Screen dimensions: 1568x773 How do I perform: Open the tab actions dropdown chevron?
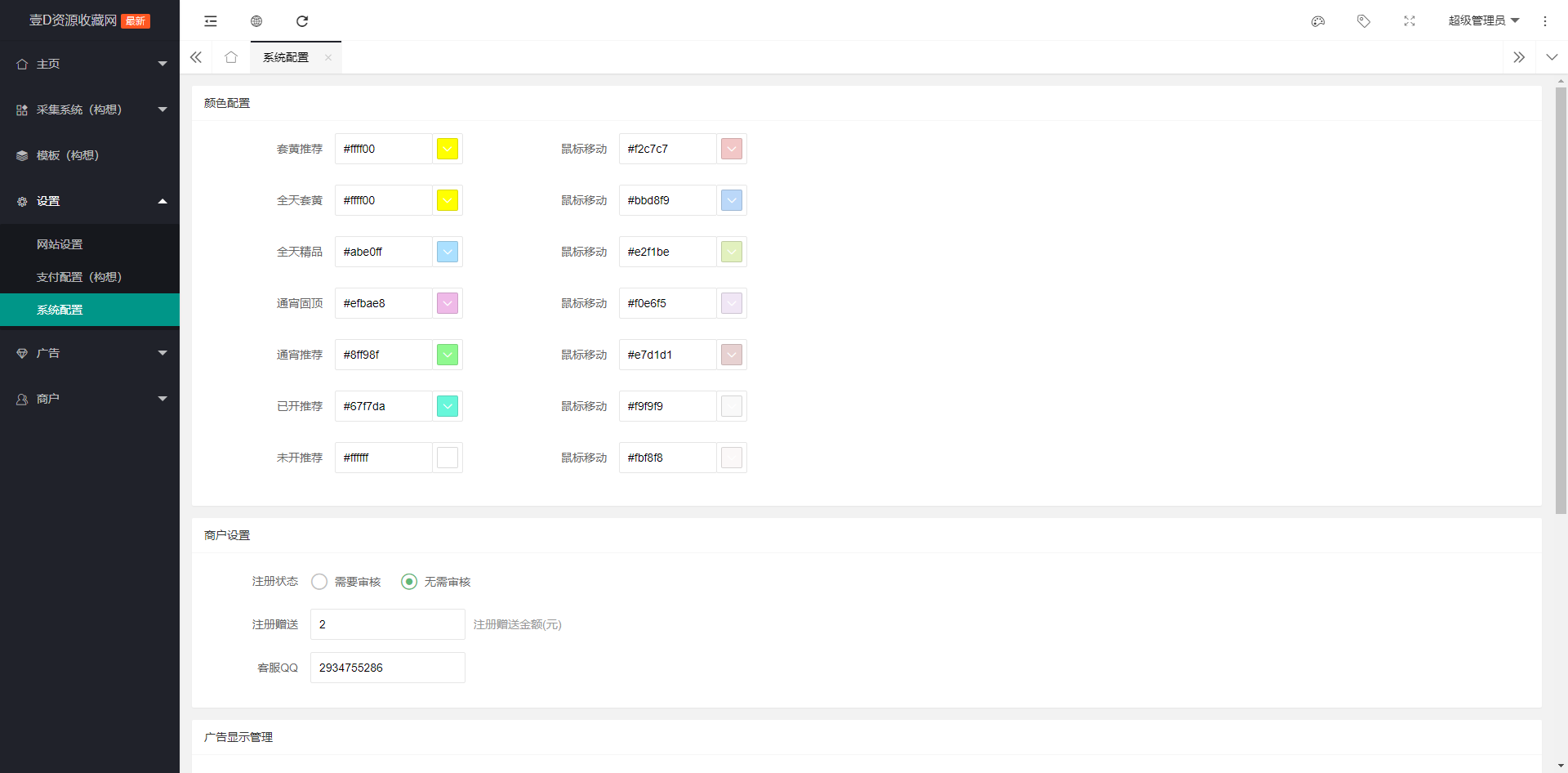pyautogui.click(x=1552, y=57)
